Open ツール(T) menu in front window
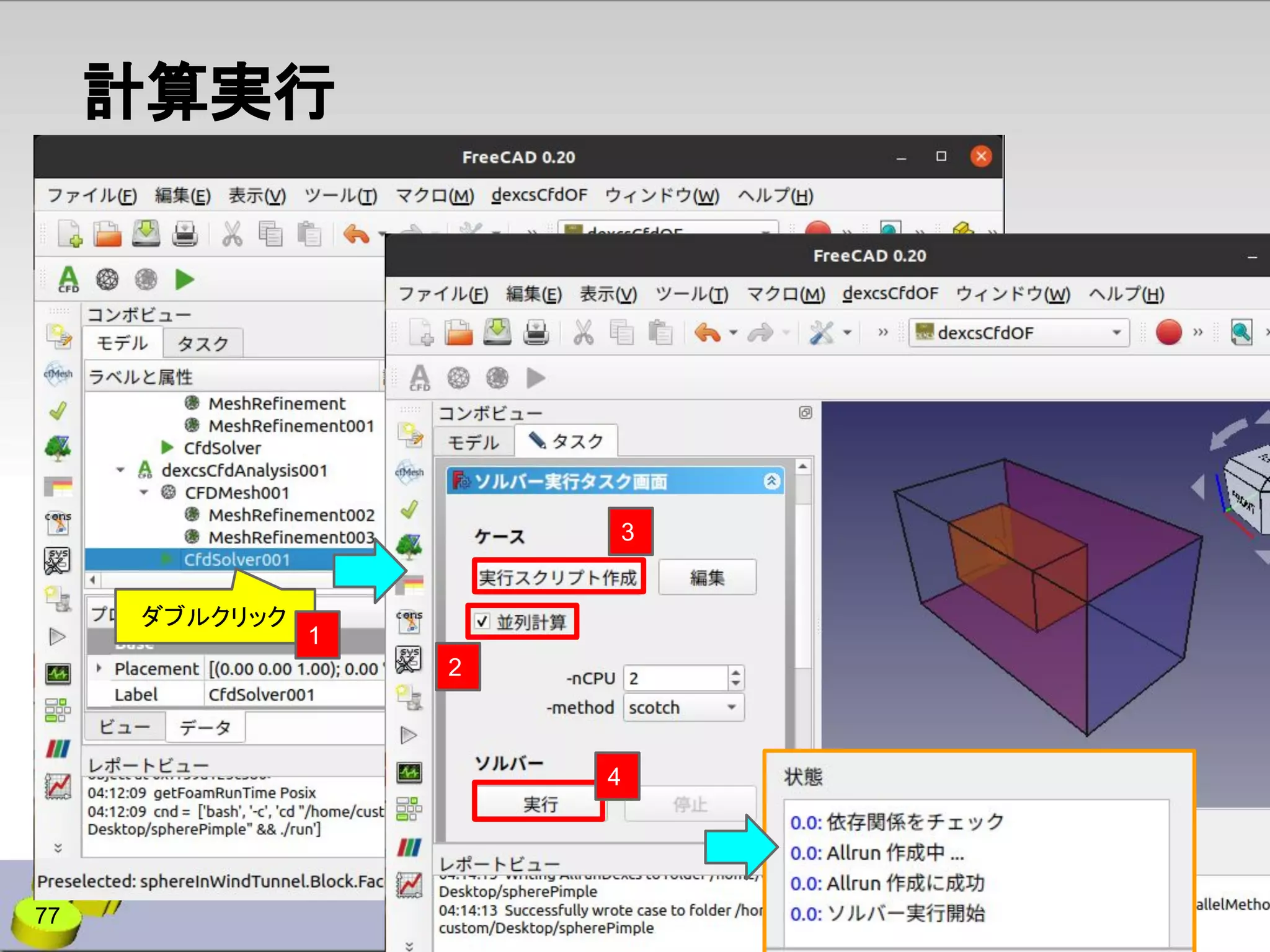This screenshot has height=952, width=1270. pyautogui.click(x=692, y=294)
